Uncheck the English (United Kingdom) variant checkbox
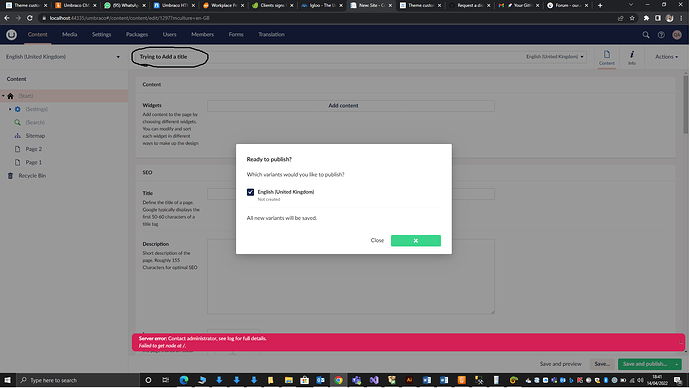The height and width of the screenshot is (388, 690). (x=250, y=192)
